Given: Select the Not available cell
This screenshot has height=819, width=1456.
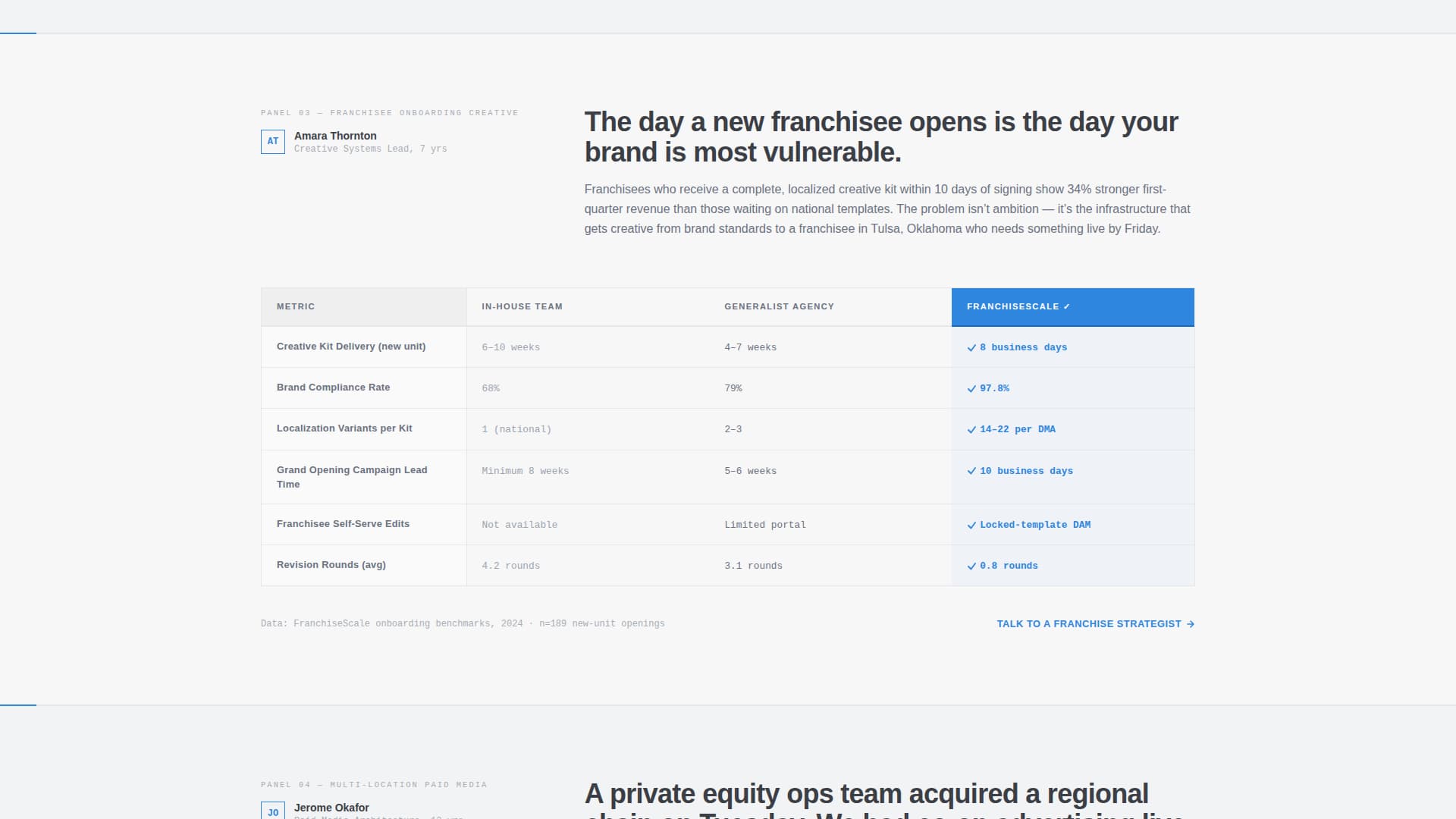Looking at the screenshot, I should click(588, 525).
